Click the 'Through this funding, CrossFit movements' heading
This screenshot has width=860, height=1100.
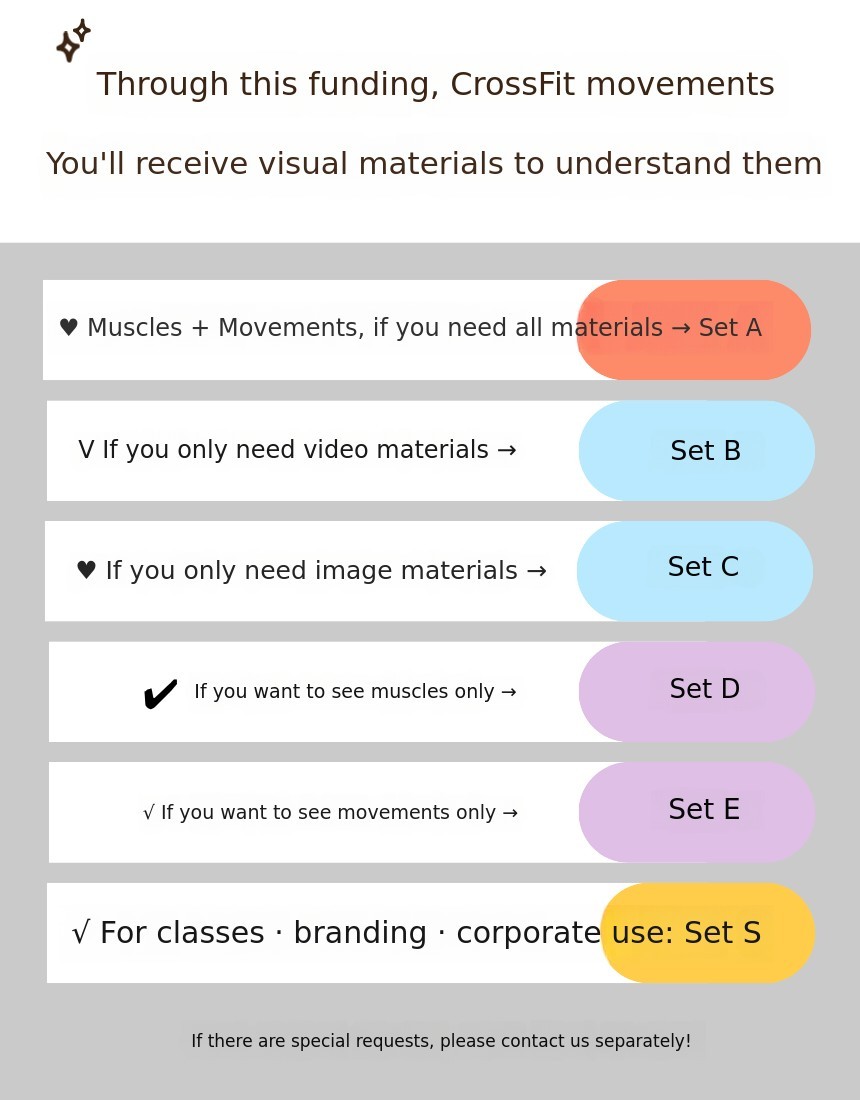coord(435,85)
